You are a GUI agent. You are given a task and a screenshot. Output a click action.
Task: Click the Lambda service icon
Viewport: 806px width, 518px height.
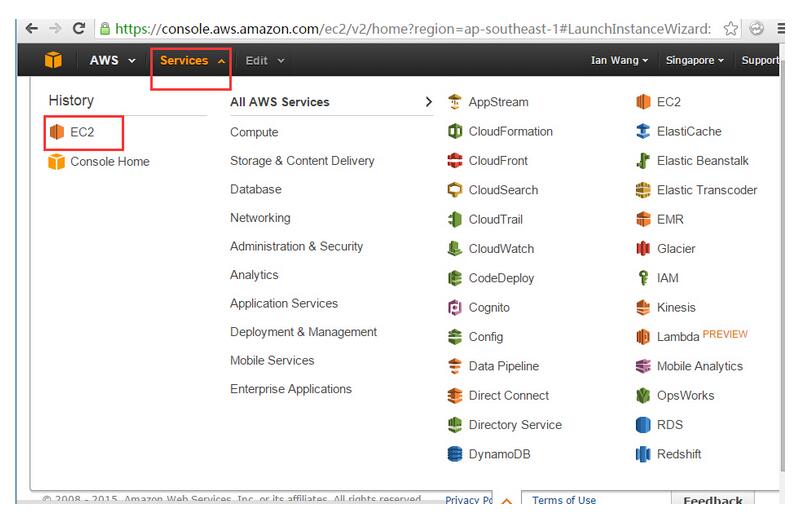[643, 337]
